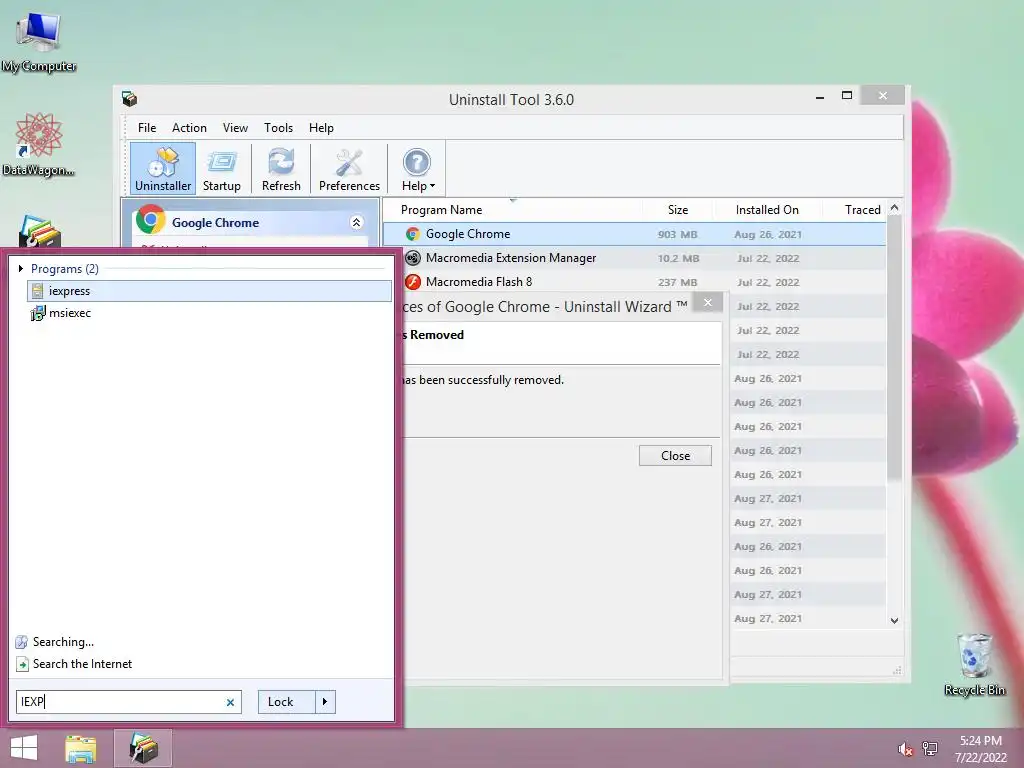1024x768 pixels.
Task: Select the Aug 26, 2021 Chrome install date
Action: point(768,234)
